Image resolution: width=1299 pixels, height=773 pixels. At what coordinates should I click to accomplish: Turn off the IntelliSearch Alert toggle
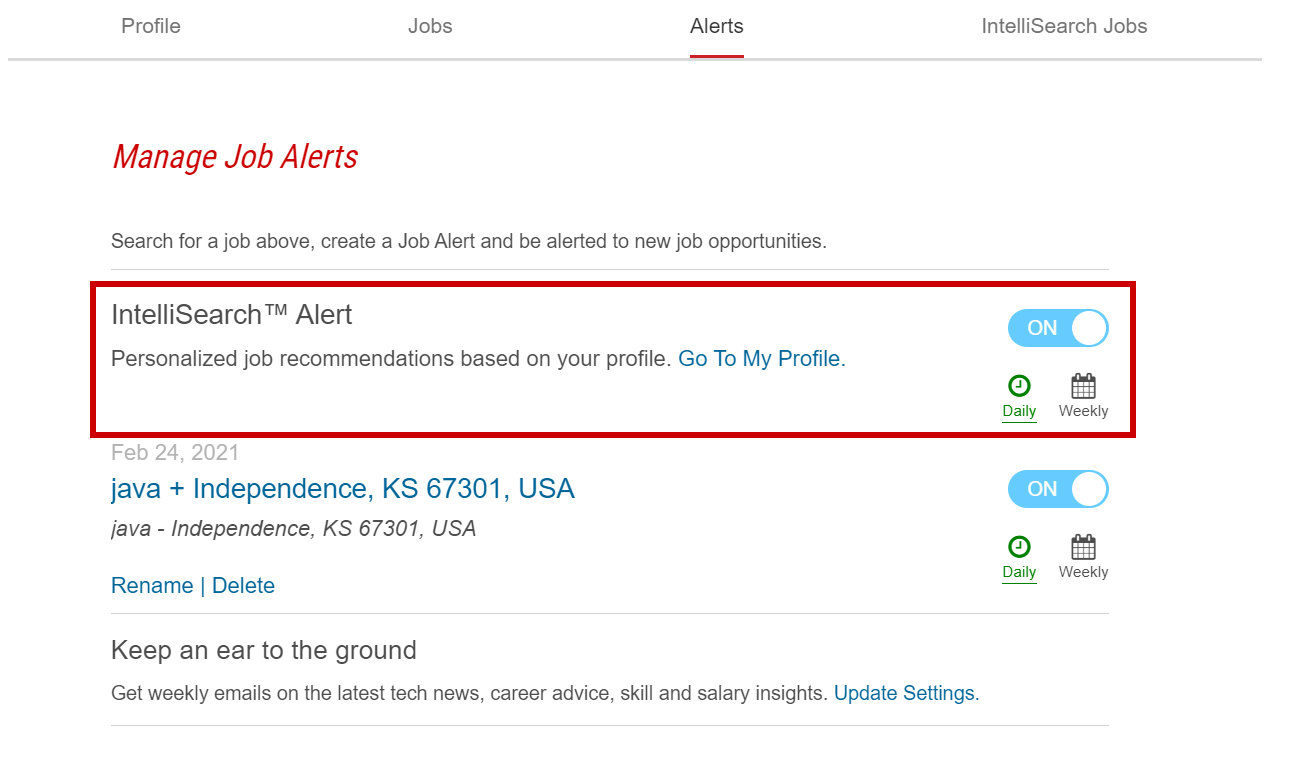coord(1058,328)
